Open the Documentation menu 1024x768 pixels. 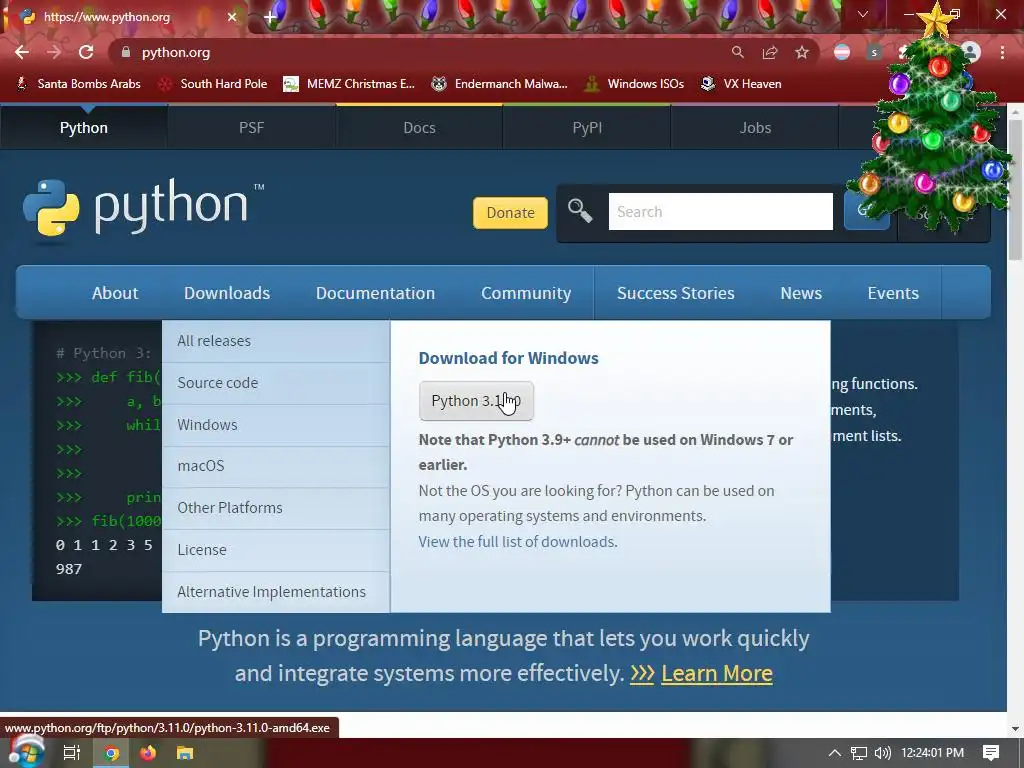point(376,293)
